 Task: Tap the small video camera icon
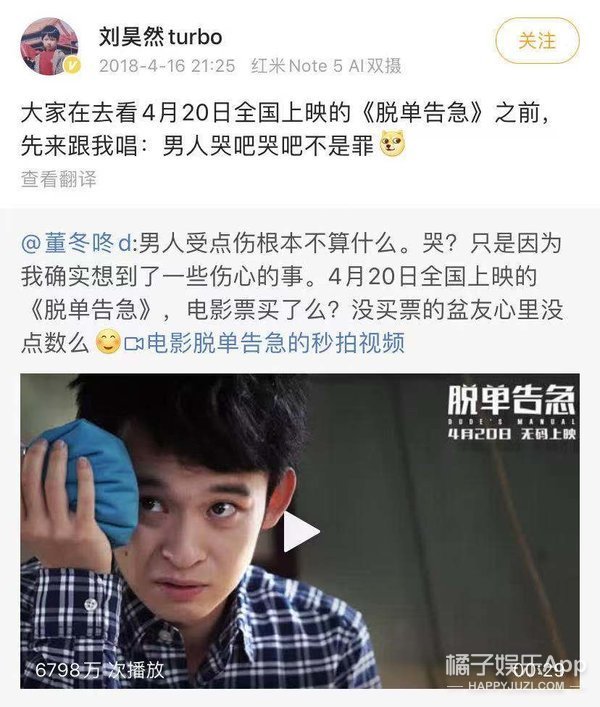(x=134, y=344)
